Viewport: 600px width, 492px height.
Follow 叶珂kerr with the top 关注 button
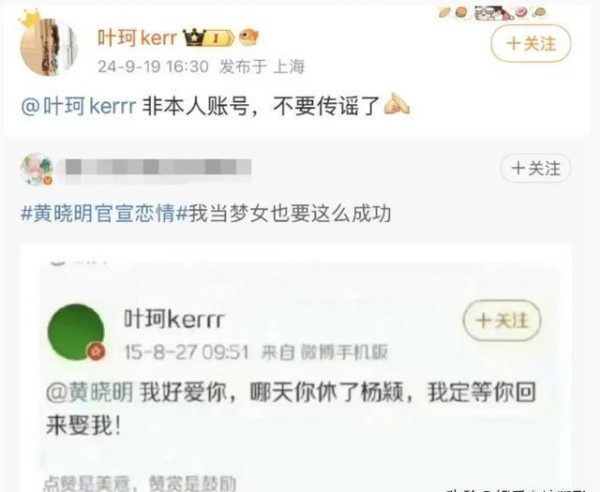(x=531, y=43)
